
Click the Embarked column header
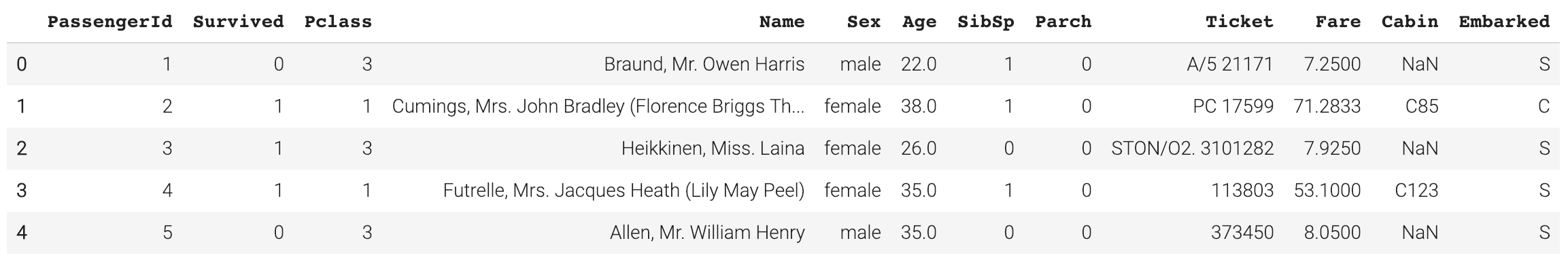click(1504, 22)
